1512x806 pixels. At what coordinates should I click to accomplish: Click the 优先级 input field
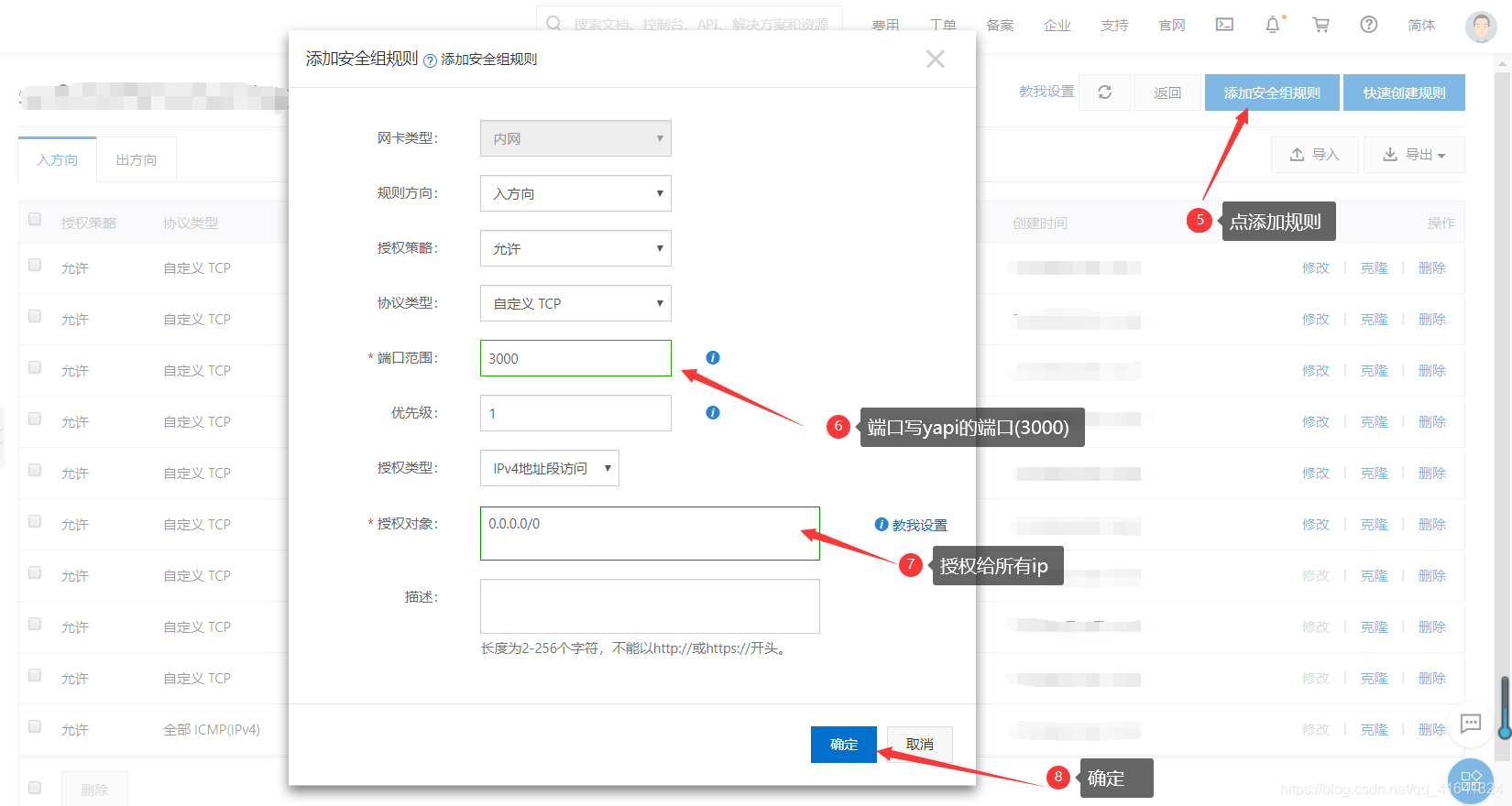coord(575,413)
